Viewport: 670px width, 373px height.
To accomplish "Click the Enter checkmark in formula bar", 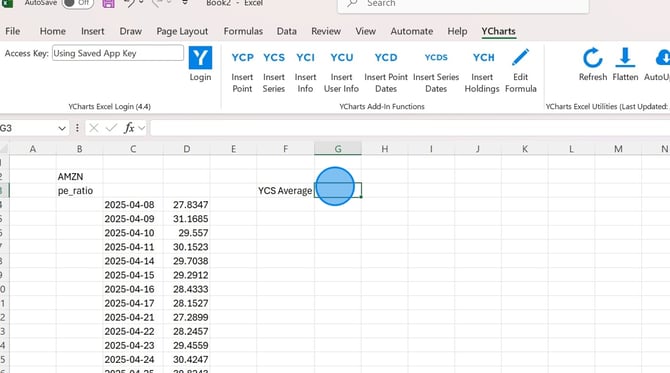I will (x=111, y=128).
